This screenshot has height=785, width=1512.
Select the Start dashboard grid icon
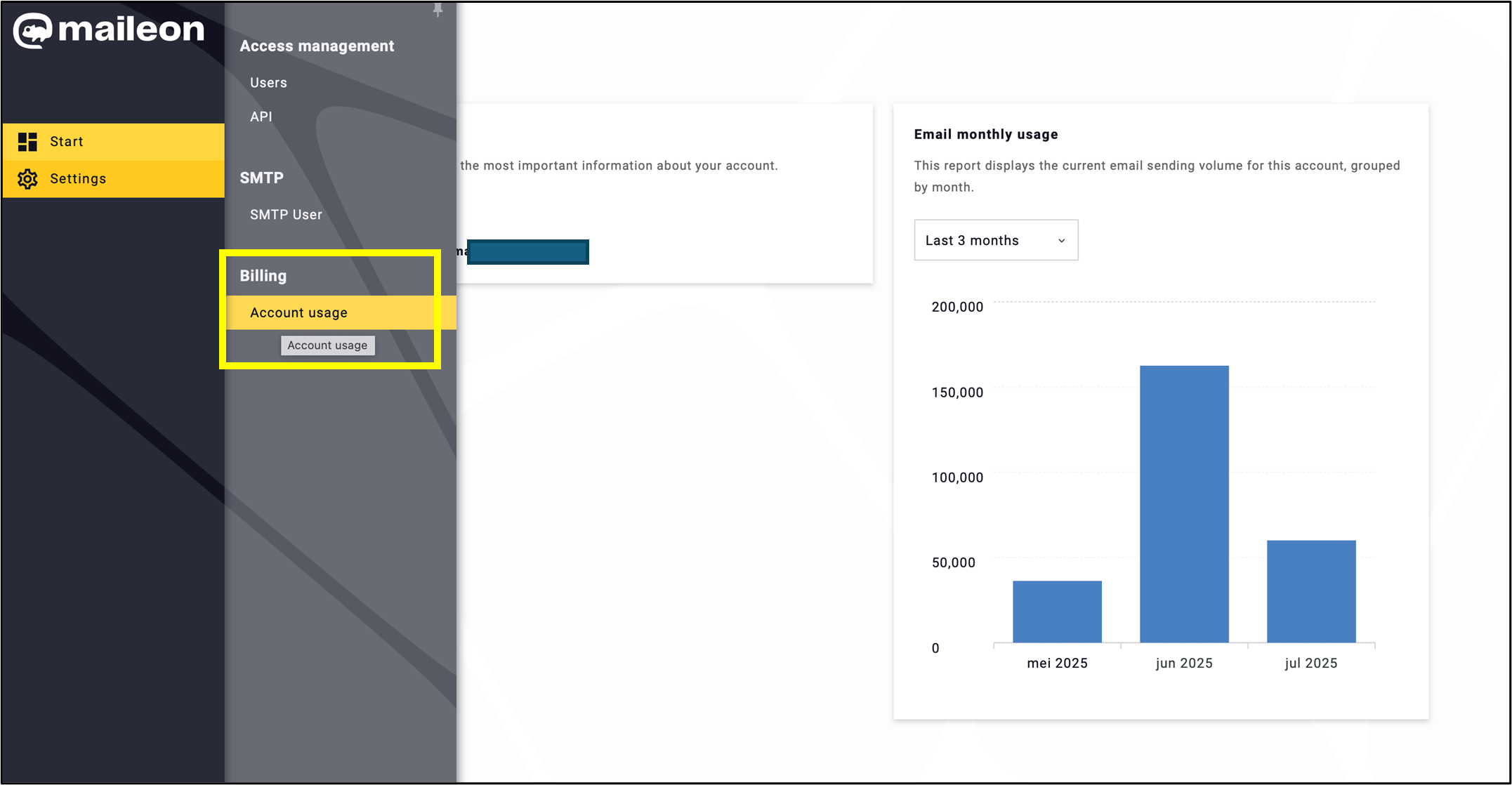[x=27, y=141]
